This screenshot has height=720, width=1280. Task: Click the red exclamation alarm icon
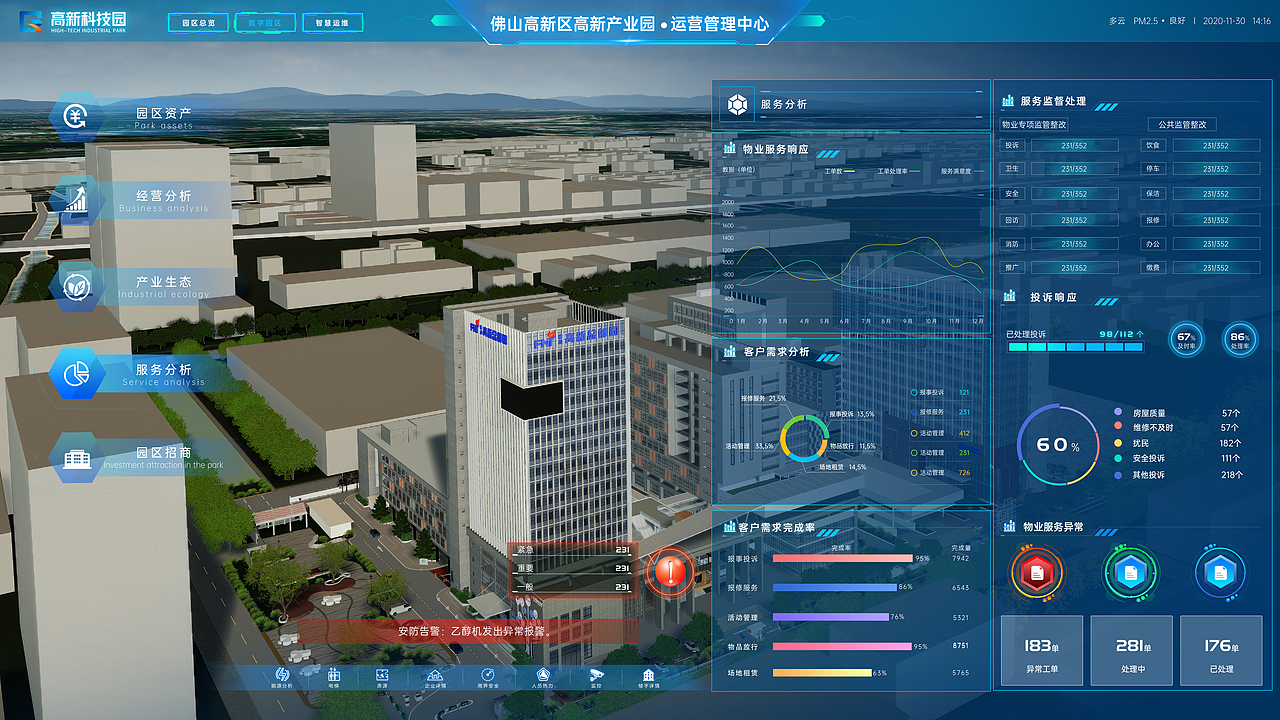coord(670,573)
